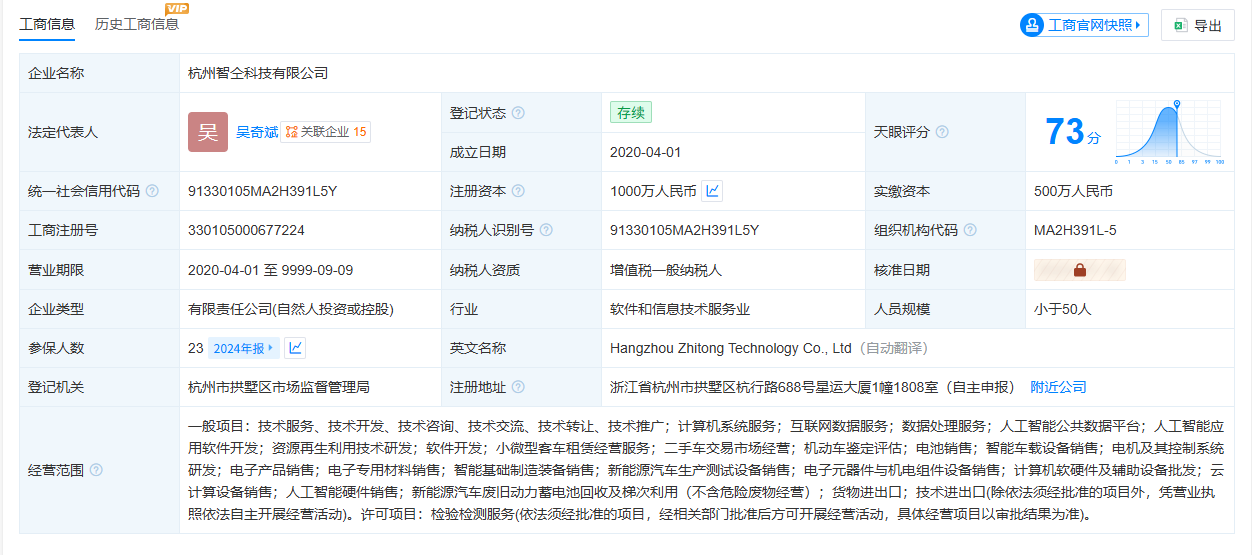Click help icon next to 组织机构代码
This screenshot has width=1252, height=555.
pyautogui.click(x=969, y=230)
